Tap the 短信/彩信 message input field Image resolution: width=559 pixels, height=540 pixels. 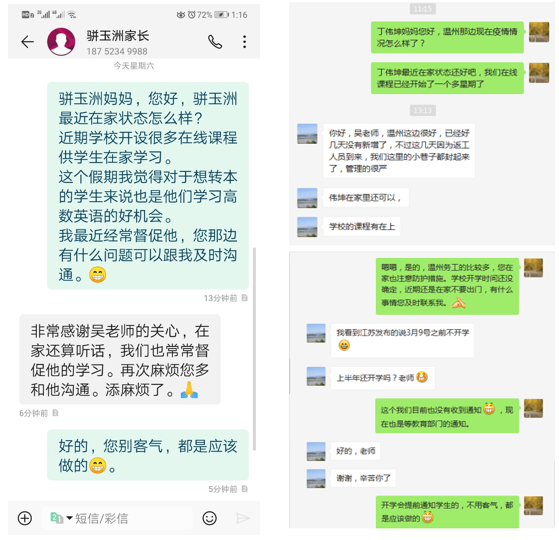117,518
